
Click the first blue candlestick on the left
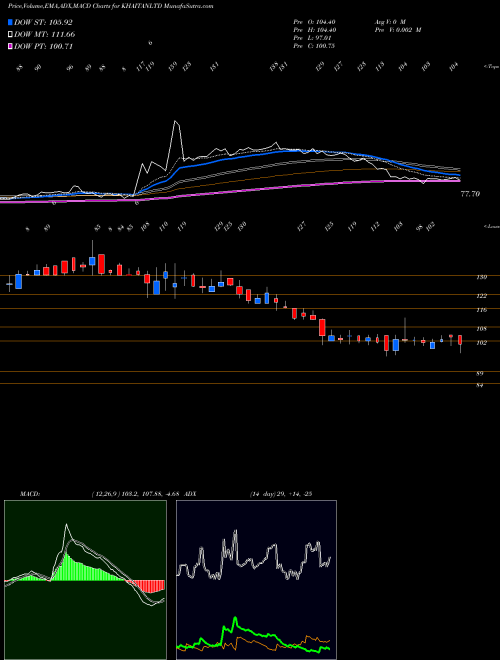click(x=9, y=285)
